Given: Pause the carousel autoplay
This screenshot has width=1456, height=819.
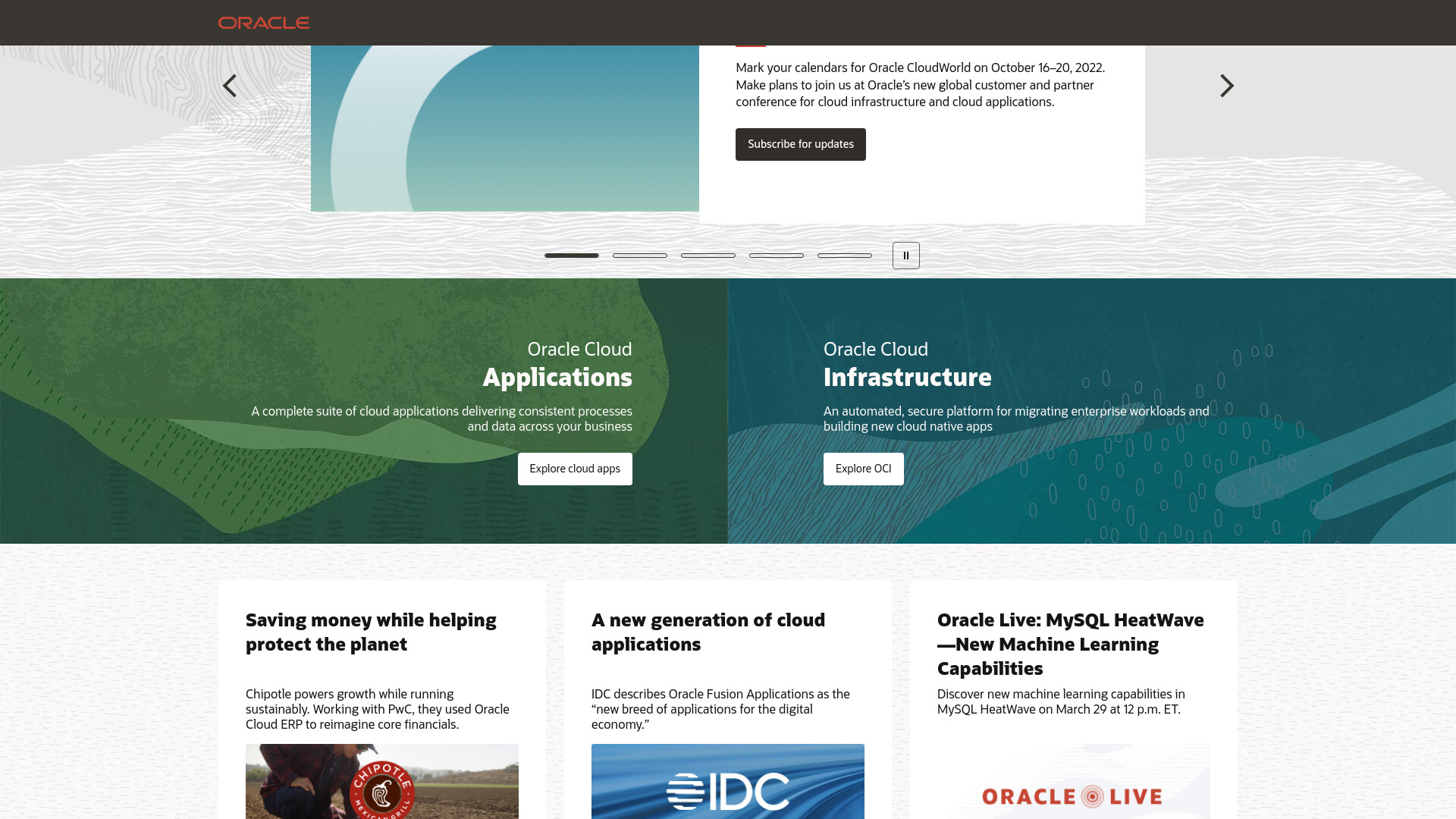Looking at the screenshot, I should [906, 256].
